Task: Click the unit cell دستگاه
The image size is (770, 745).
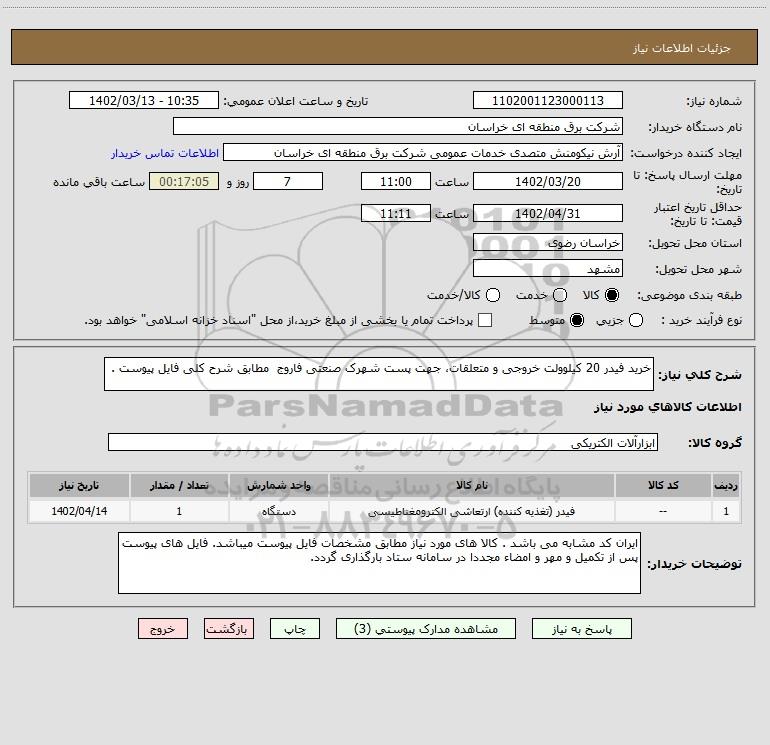Action: coord(278,511)
